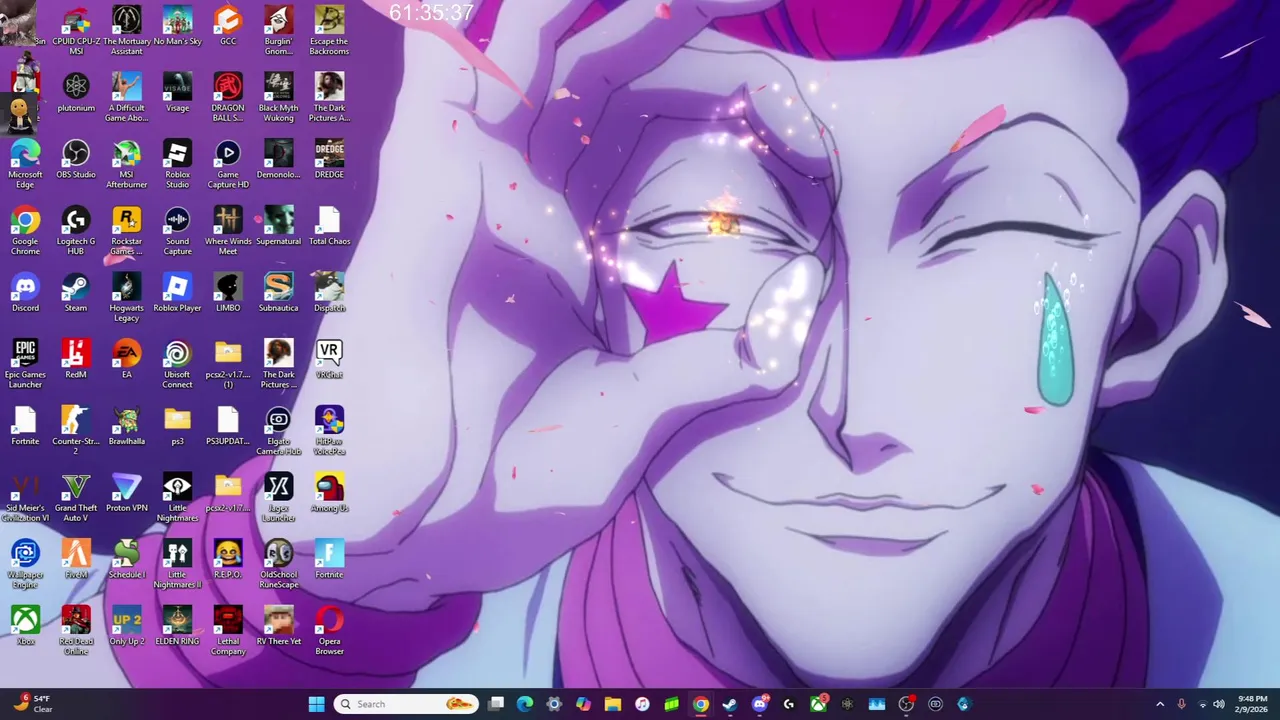The width and height of the screenshot is (1280, 720).
Task: Click the Sound Capture shortcut
Action: coord(177,231)
